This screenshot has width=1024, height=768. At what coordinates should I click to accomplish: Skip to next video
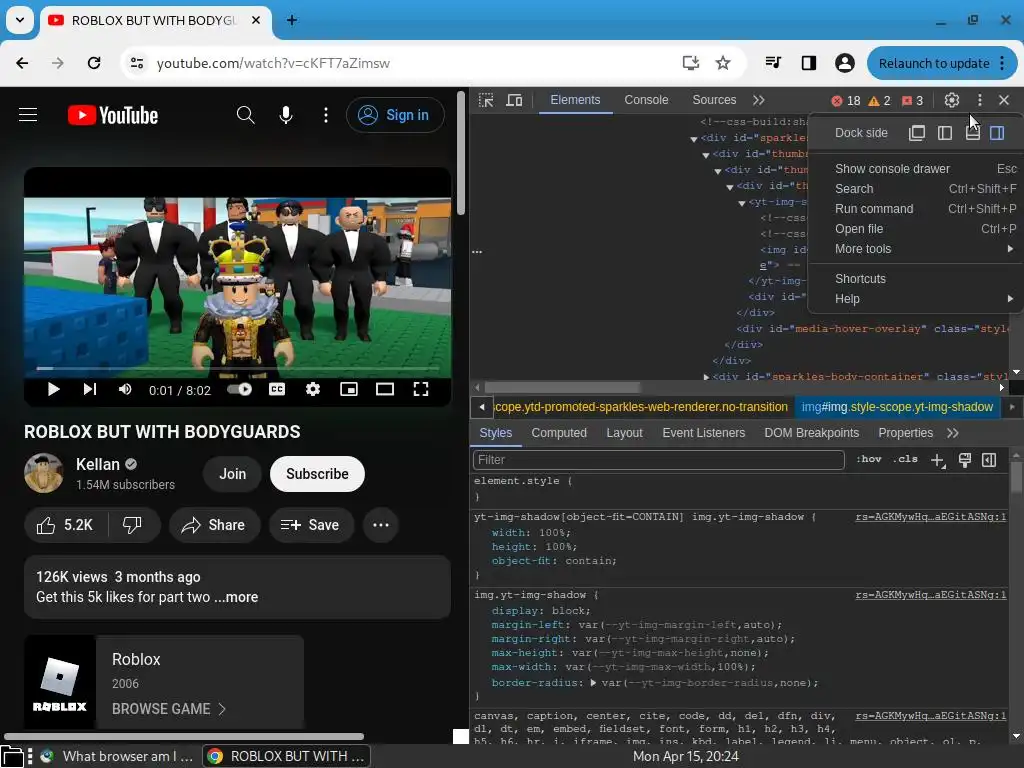[89, 390]
